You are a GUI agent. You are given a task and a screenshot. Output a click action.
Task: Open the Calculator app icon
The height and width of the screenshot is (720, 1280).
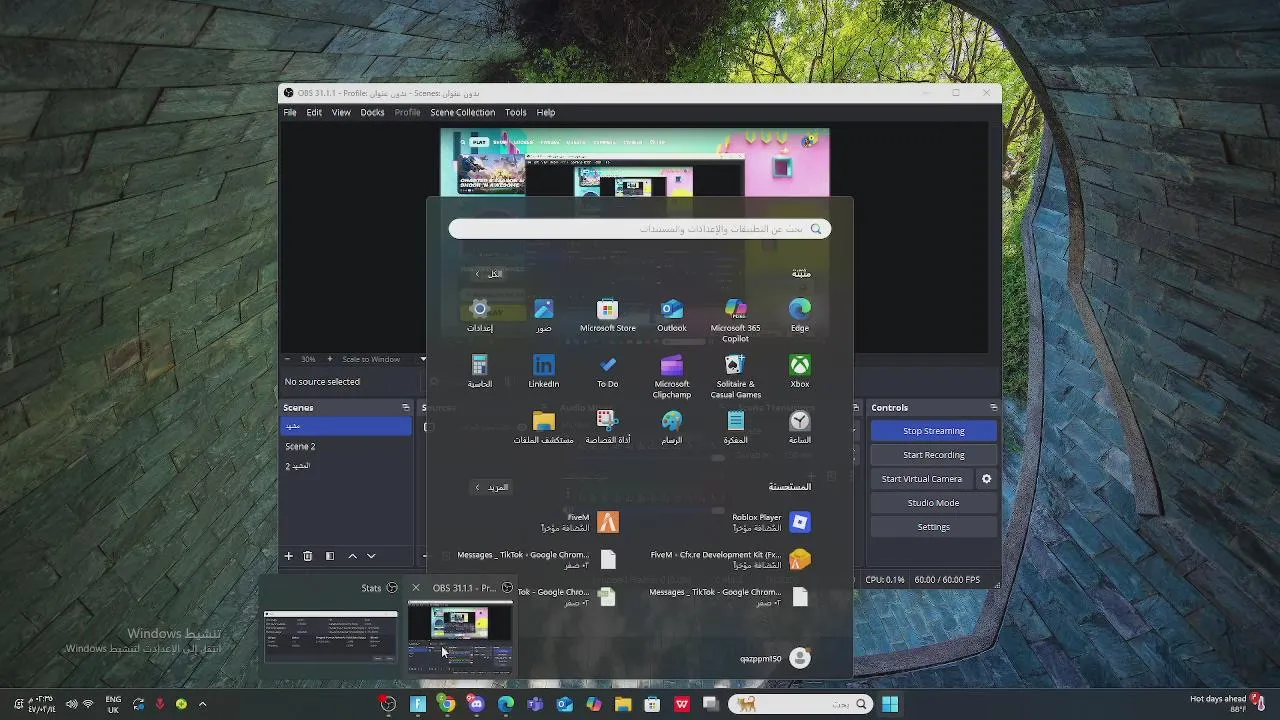pos(480,371)
